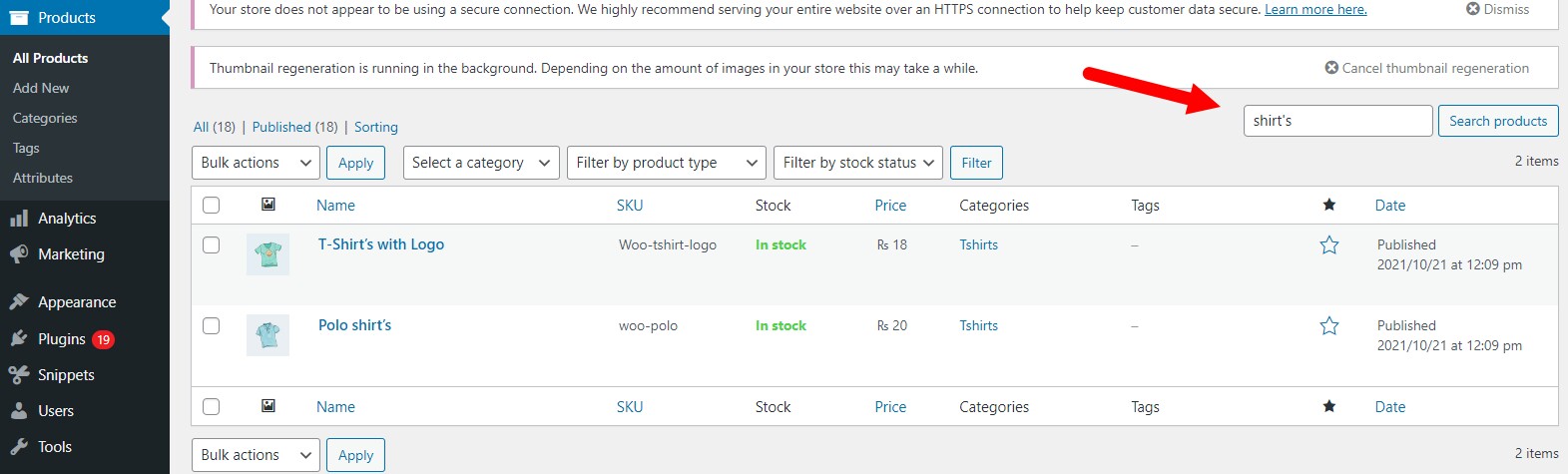
Task: Open the Learn more here link
Action: [x=1315, y=9]
